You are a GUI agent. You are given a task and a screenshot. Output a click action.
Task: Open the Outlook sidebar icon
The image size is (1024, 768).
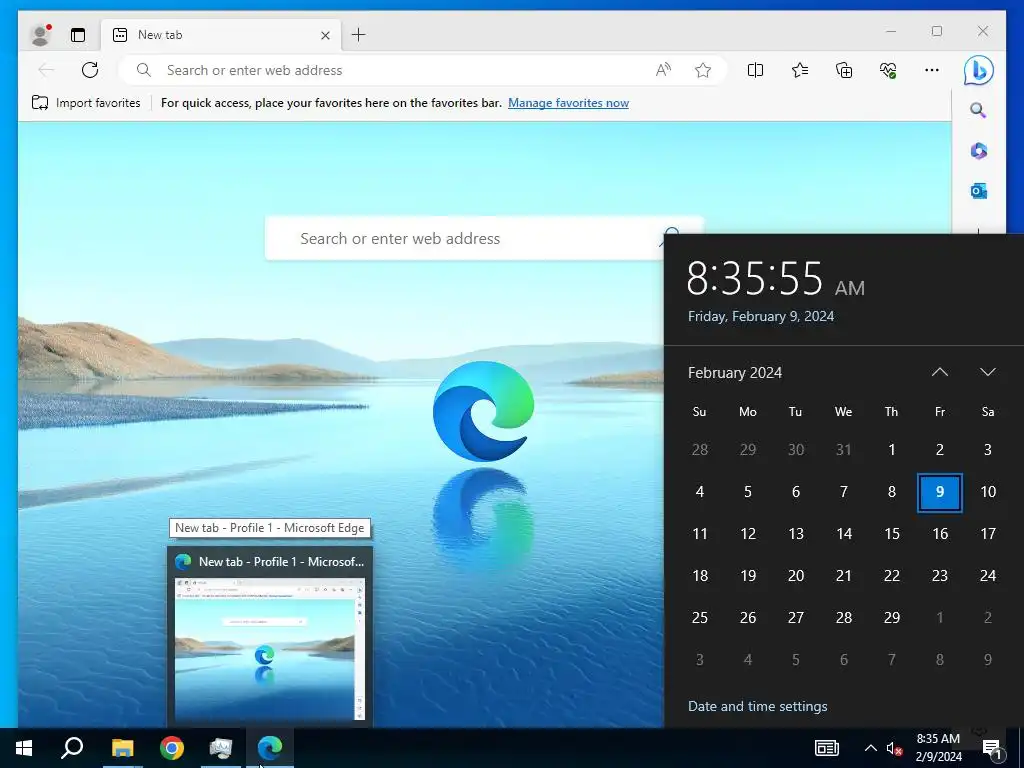point(978,191)
